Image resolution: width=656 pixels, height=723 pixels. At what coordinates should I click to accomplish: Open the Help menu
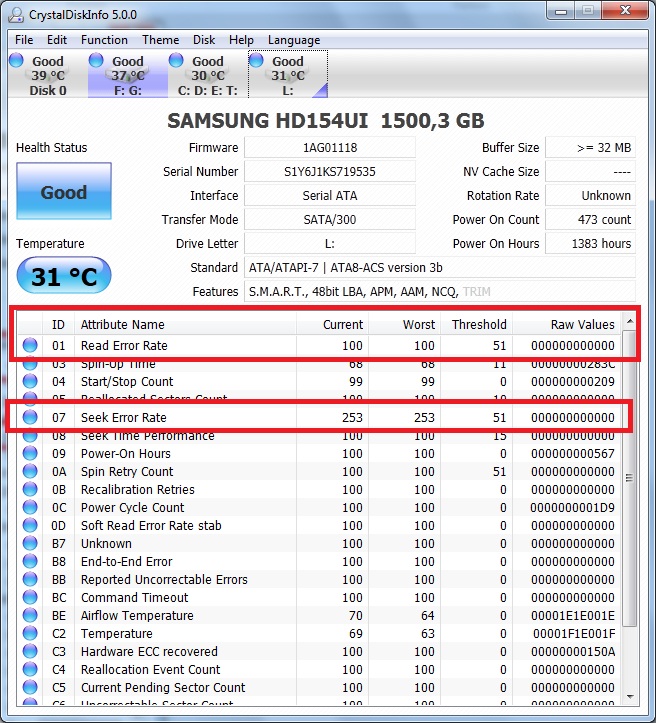[241, 40]
